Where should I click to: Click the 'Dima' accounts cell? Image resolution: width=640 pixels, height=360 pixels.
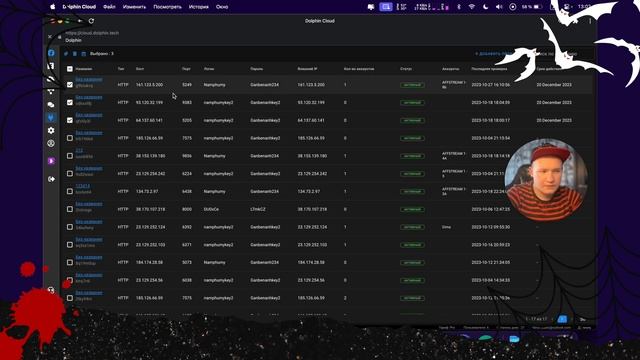446,227
